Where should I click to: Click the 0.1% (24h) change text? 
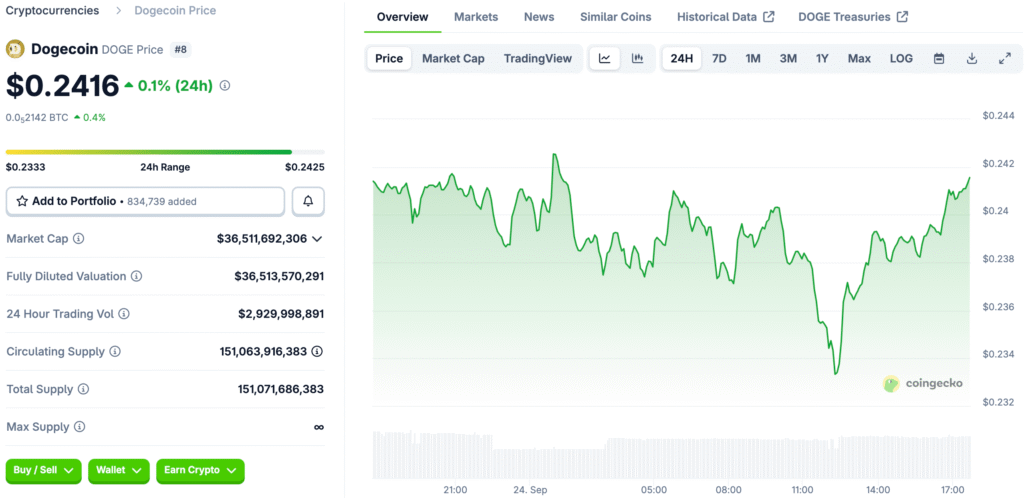[x=175, y=86]
